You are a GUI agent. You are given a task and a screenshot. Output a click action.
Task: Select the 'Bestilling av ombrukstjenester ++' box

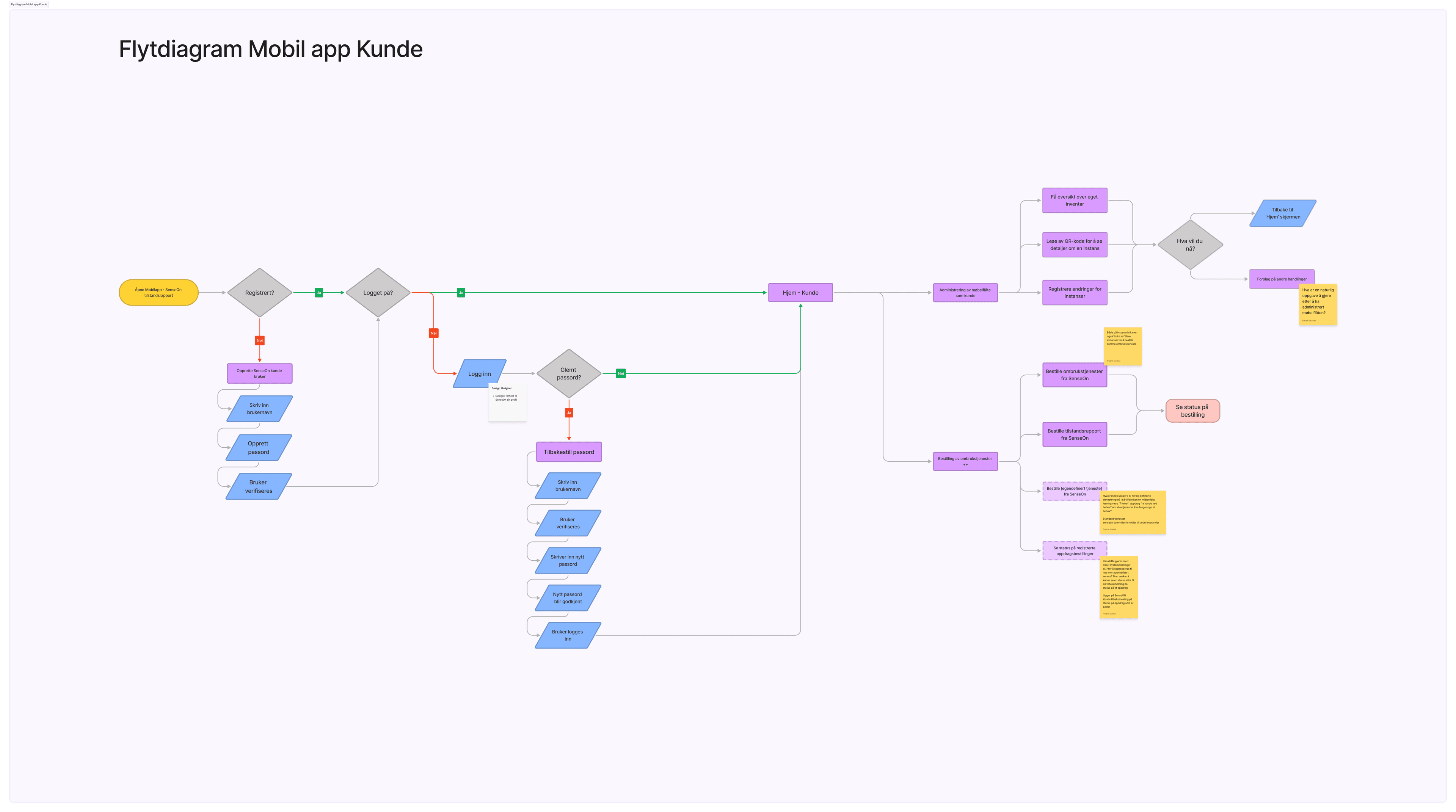[x=965, y=461]
